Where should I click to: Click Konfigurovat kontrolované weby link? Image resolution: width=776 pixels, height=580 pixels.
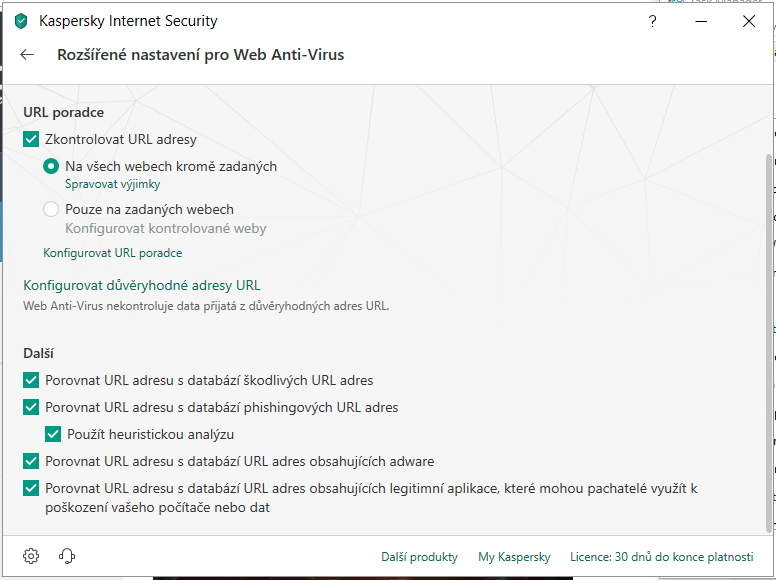pyautogui.click(x=166, y=228)
